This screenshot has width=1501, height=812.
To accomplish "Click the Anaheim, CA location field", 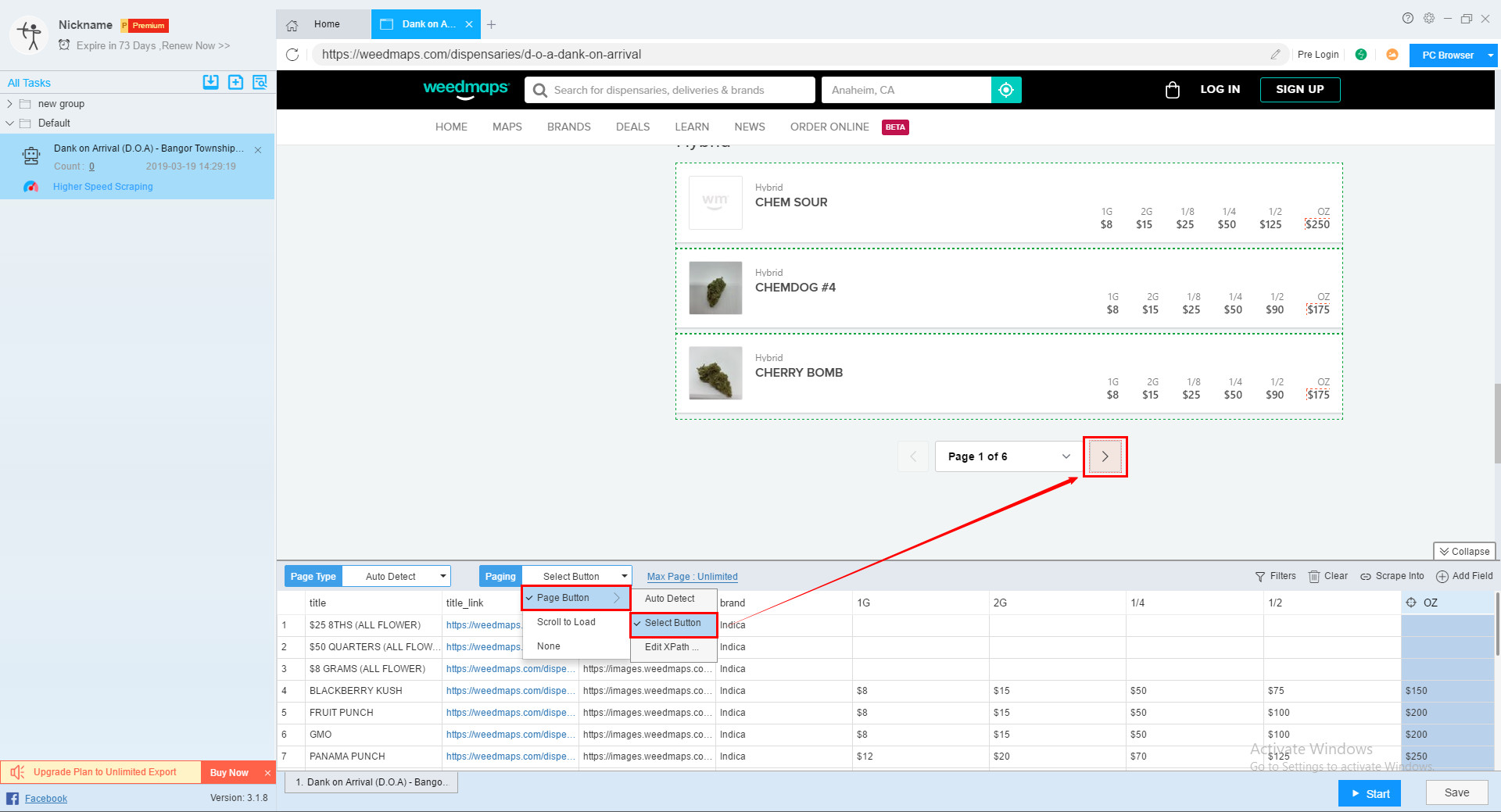I will [906, 90].
